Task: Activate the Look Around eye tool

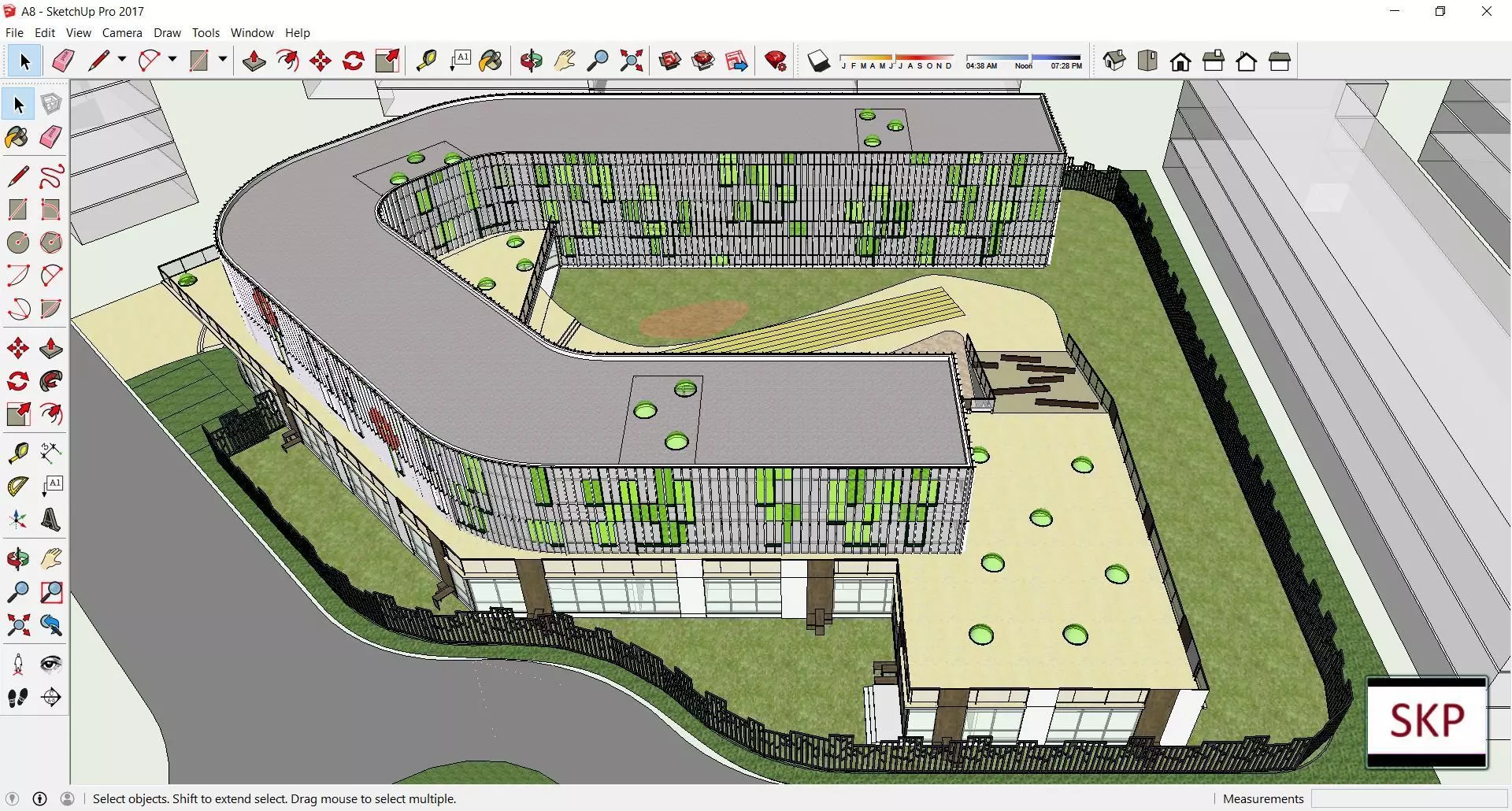Action: click(51, 664)
